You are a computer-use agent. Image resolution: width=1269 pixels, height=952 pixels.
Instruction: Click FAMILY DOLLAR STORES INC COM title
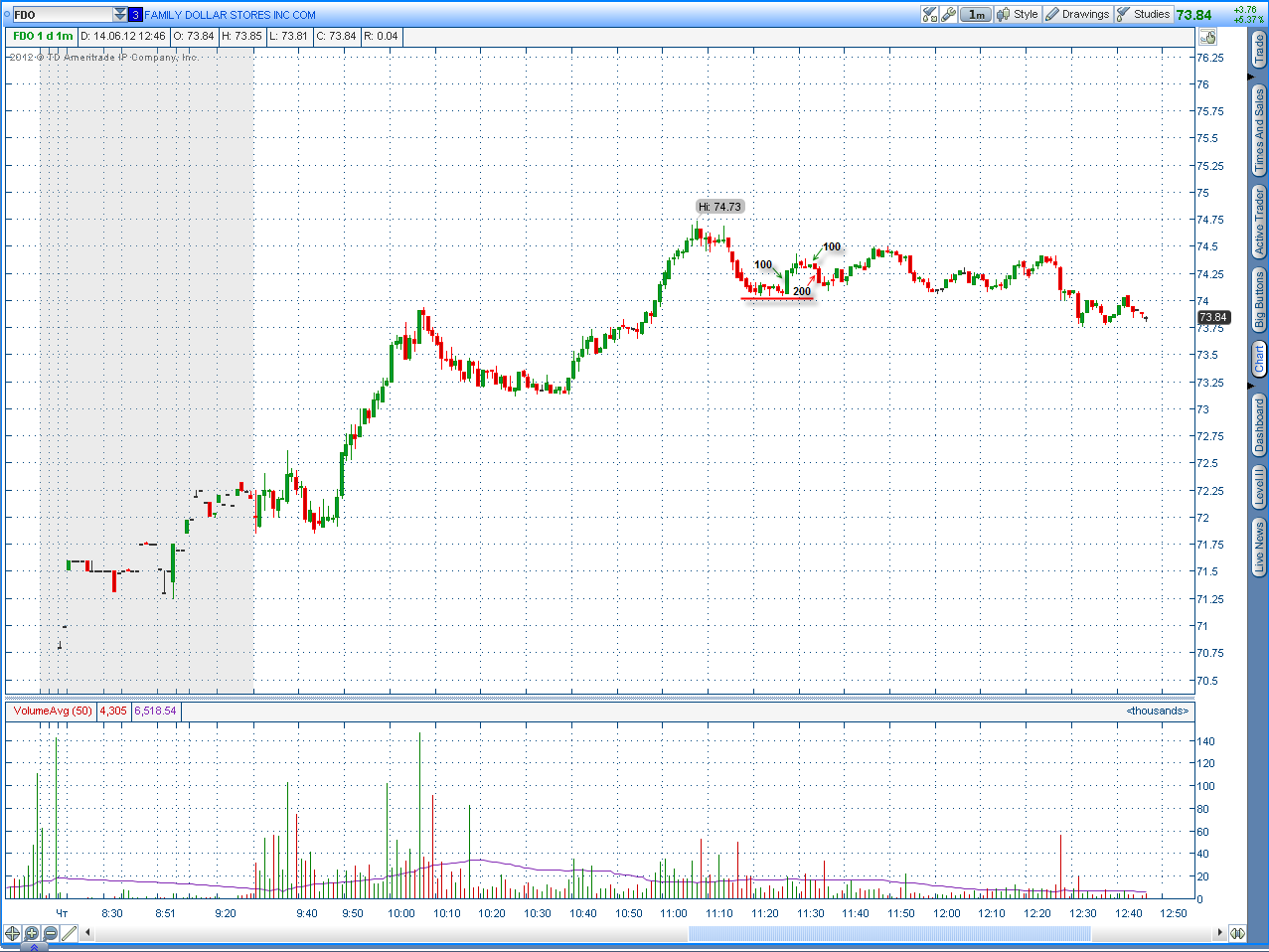pos(231,15)
